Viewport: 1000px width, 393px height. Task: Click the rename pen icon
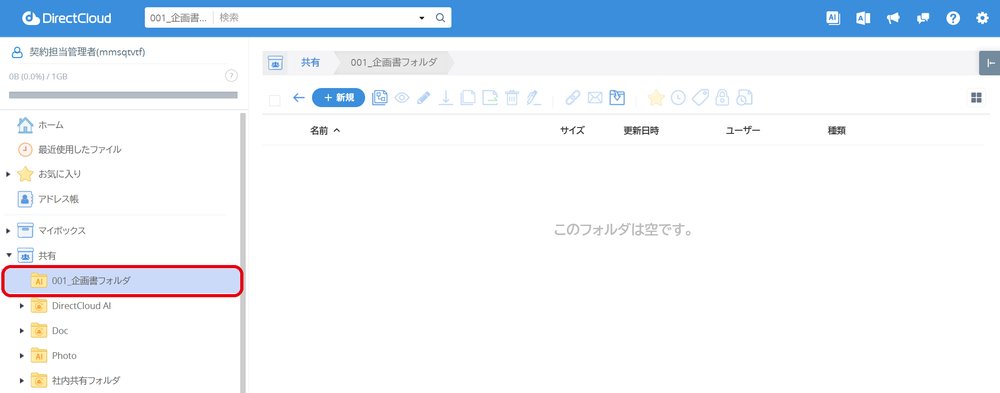coord(533,98)
